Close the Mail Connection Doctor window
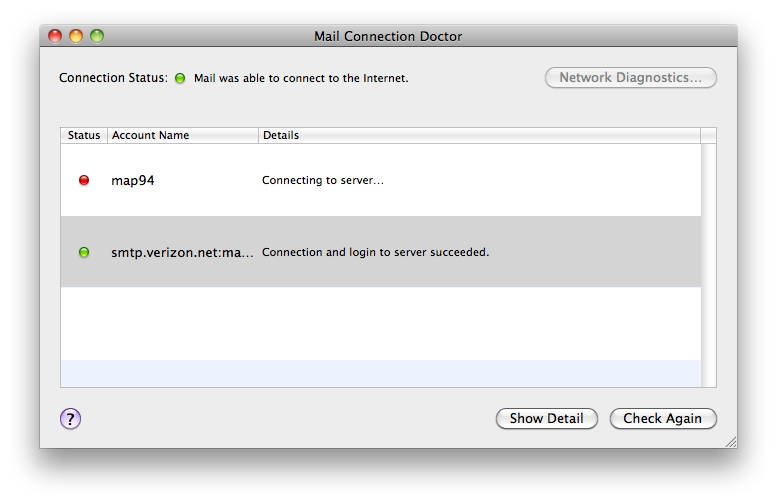777x503 pixels. 56,36
